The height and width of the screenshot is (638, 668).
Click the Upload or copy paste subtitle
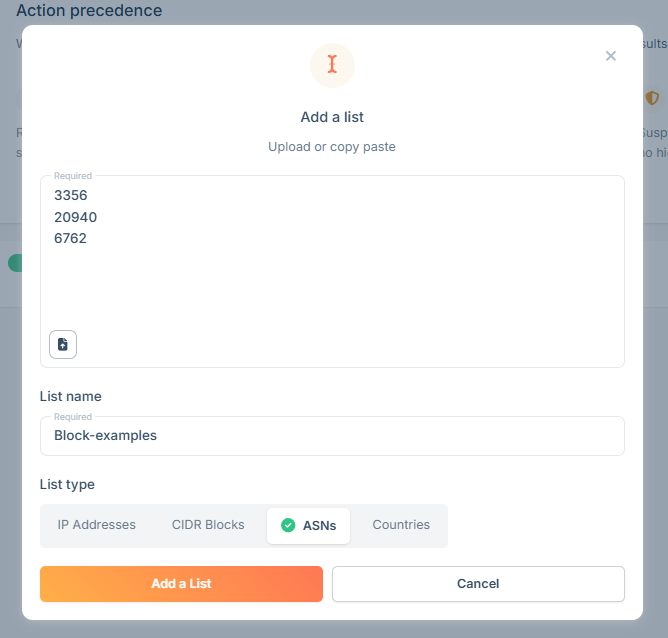pos(331,147)
